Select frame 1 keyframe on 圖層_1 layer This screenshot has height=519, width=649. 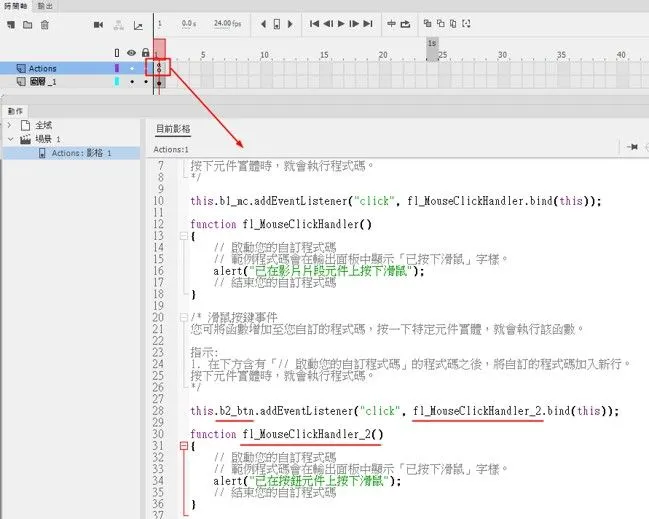tap(159, 82)
